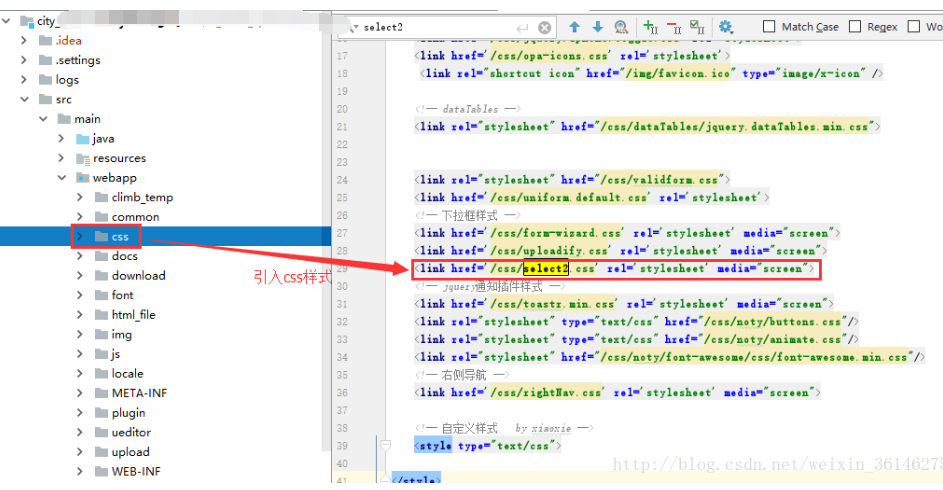This screenshot has width=943, height=490.
Task: Collapse the src folder tree
Action: 24,100
